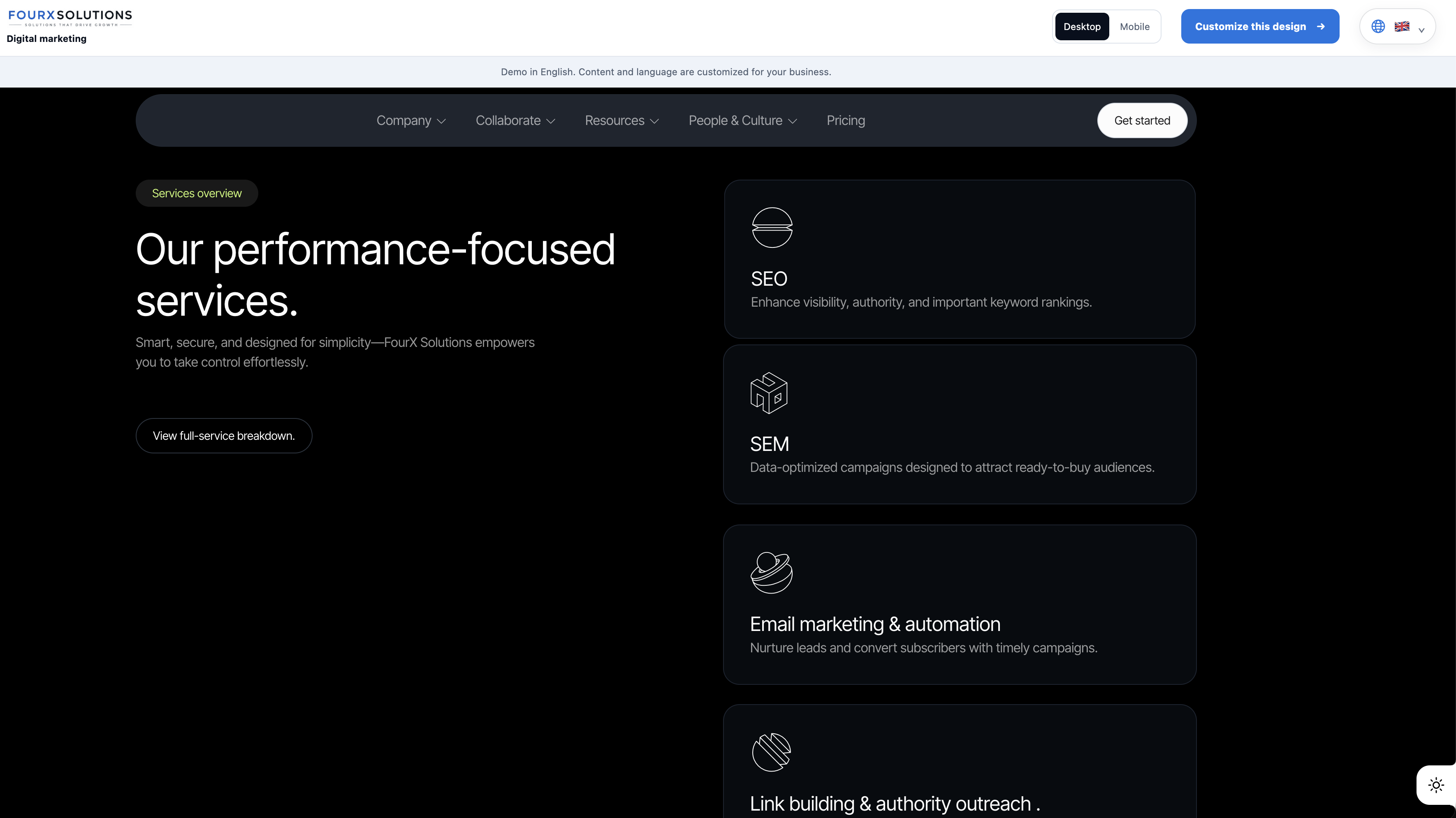Switch preview to Mobile view
Viewport: 1456px width, 818px height.
tap(1134, 27)
